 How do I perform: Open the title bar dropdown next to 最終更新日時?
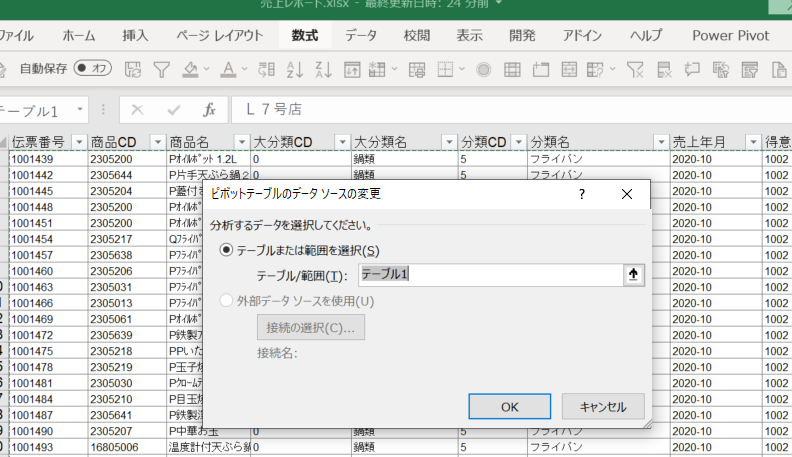pyautogui.click(x=499, y=4)
